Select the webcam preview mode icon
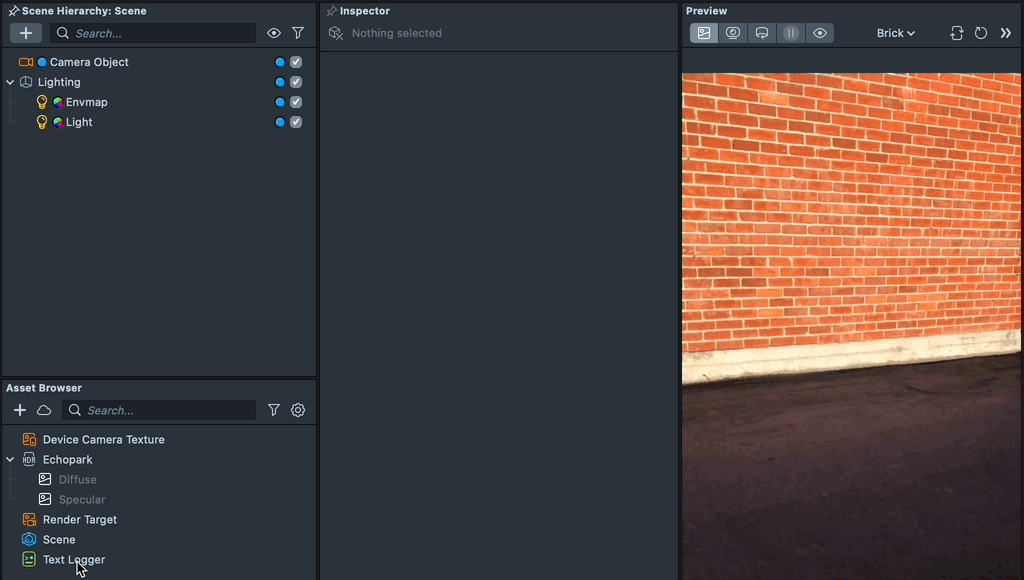 pyautogui.click(x=733, y=33)
